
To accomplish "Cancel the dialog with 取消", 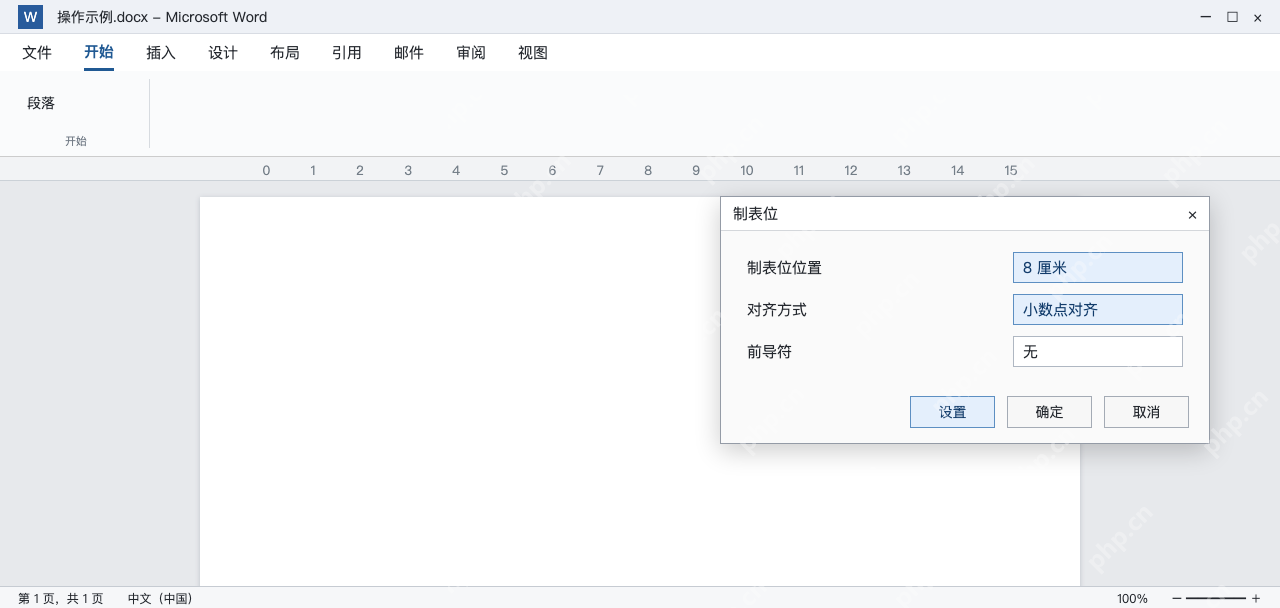I will pos(1146,412).
